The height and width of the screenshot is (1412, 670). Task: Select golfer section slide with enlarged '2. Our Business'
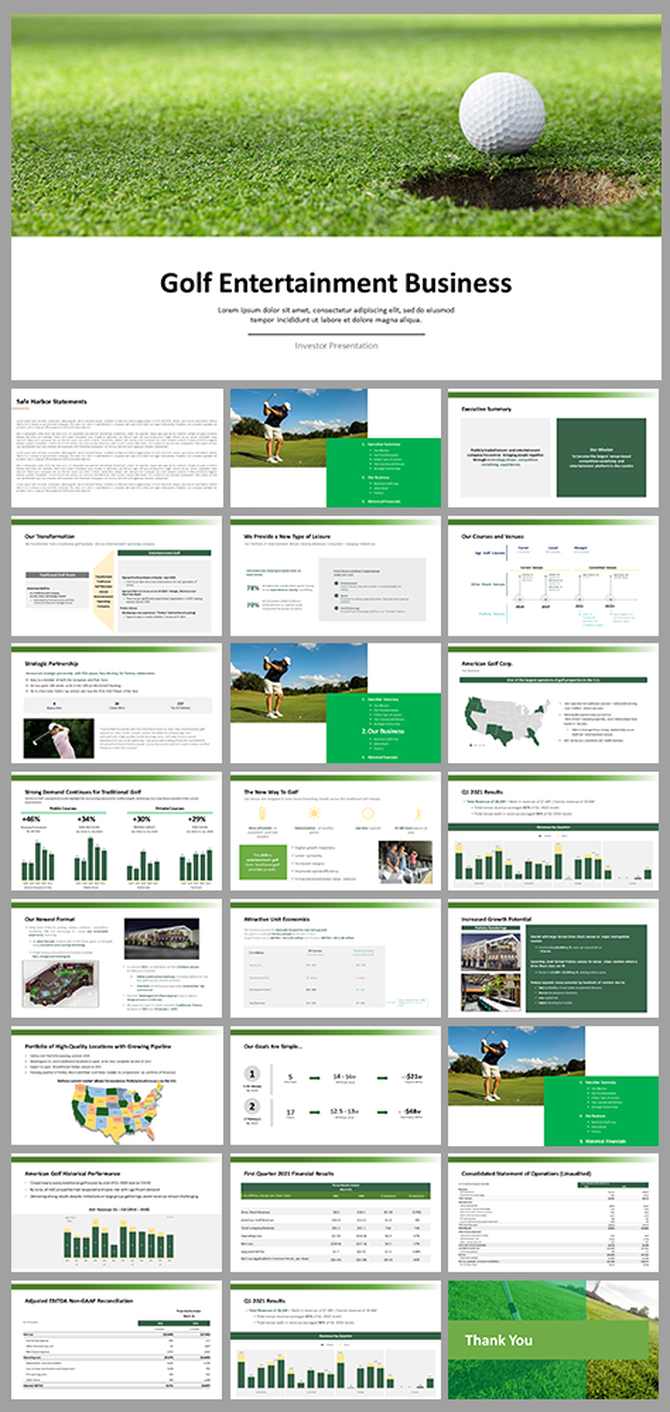335,703
